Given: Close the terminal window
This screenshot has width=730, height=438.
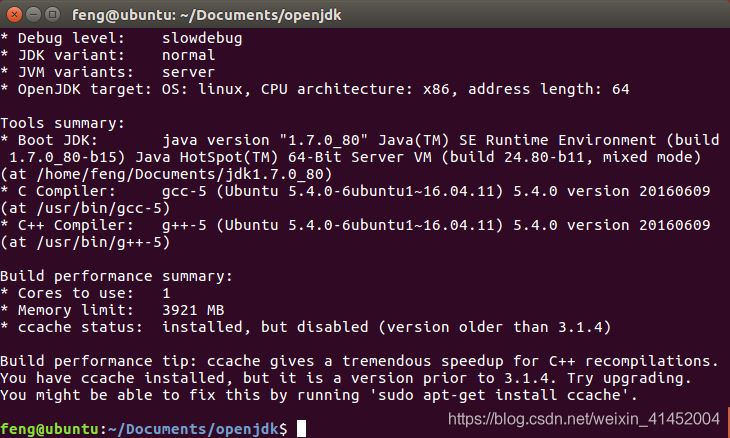Looking at the screenshot, I should [x=14, y=13].
